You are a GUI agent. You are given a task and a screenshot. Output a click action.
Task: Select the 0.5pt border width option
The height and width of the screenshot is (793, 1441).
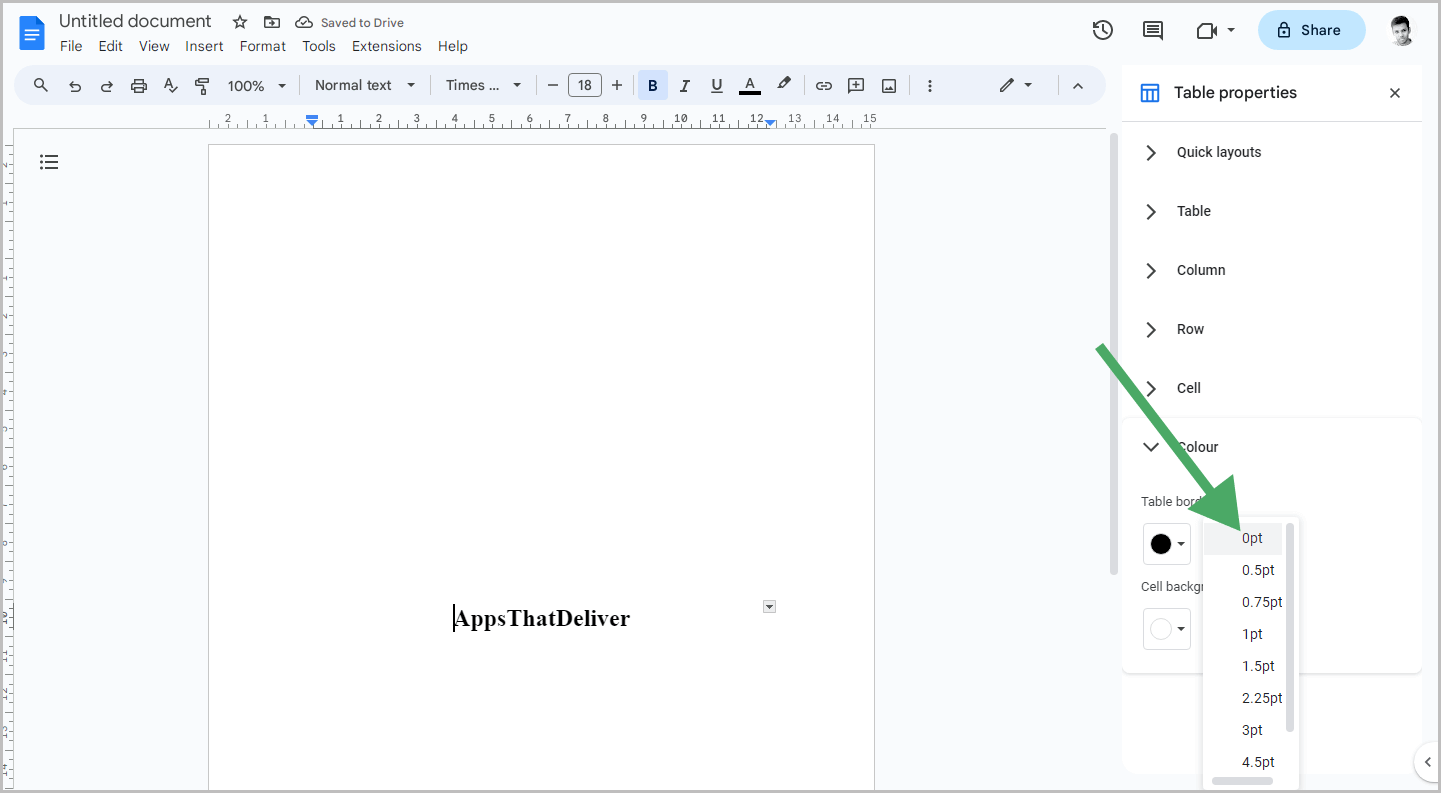click(x=1258, y=570)
